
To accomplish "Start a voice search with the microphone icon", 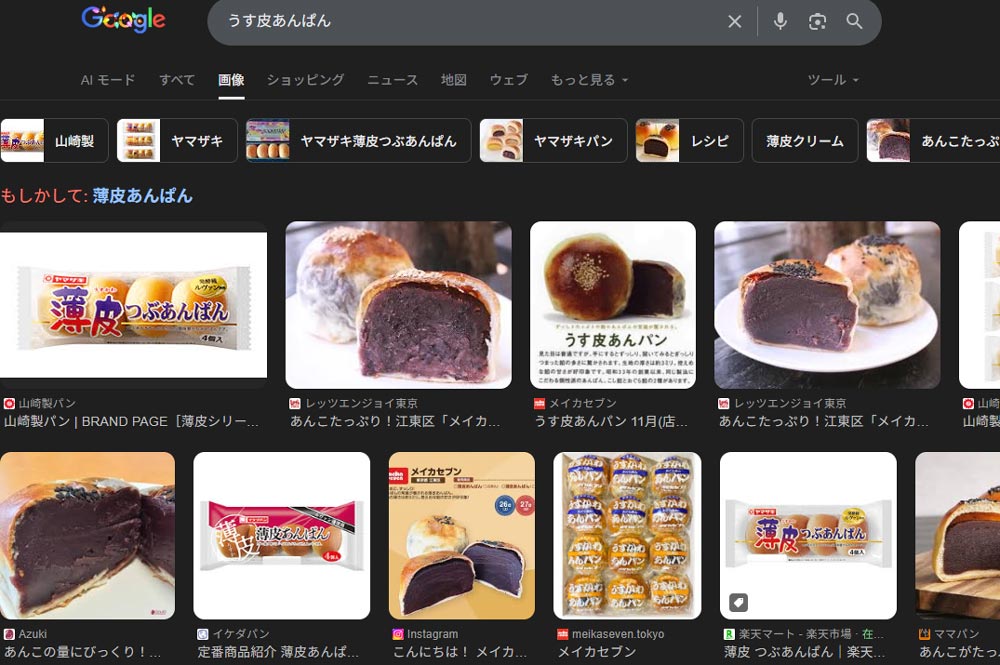I will point(780,21).
